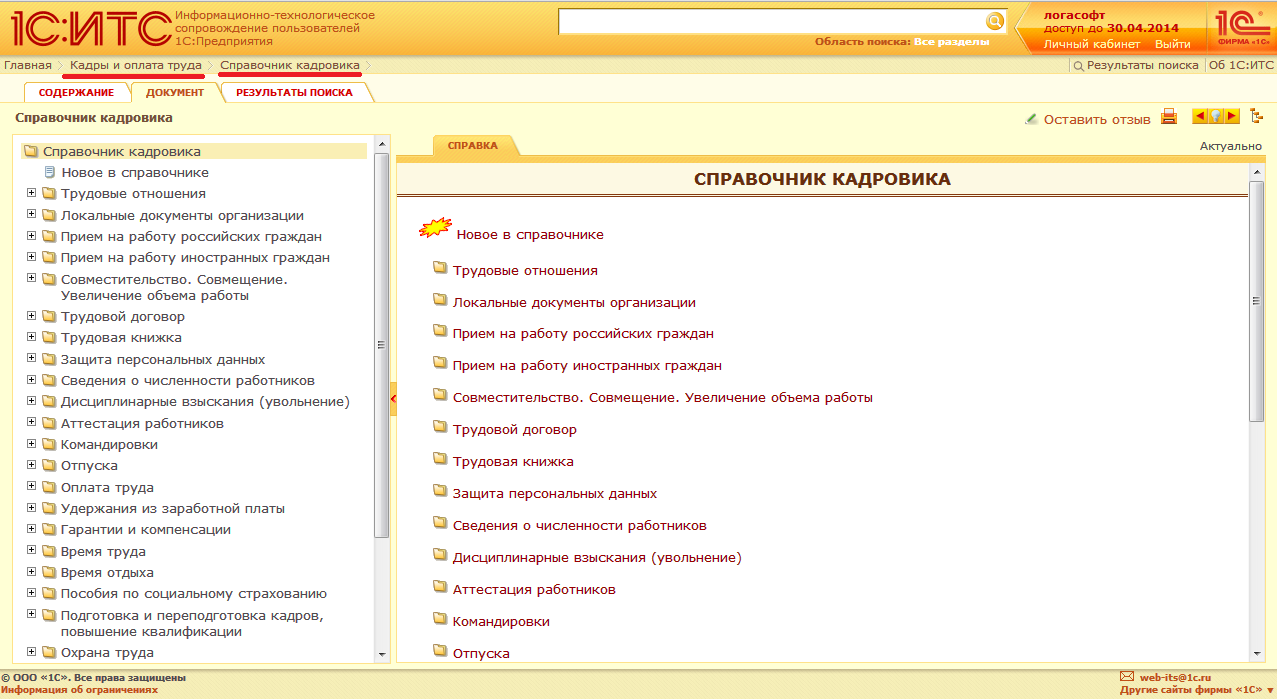1277x699 pixels.
Task: Switch to the Документ tab
Action: click(175, 92)
